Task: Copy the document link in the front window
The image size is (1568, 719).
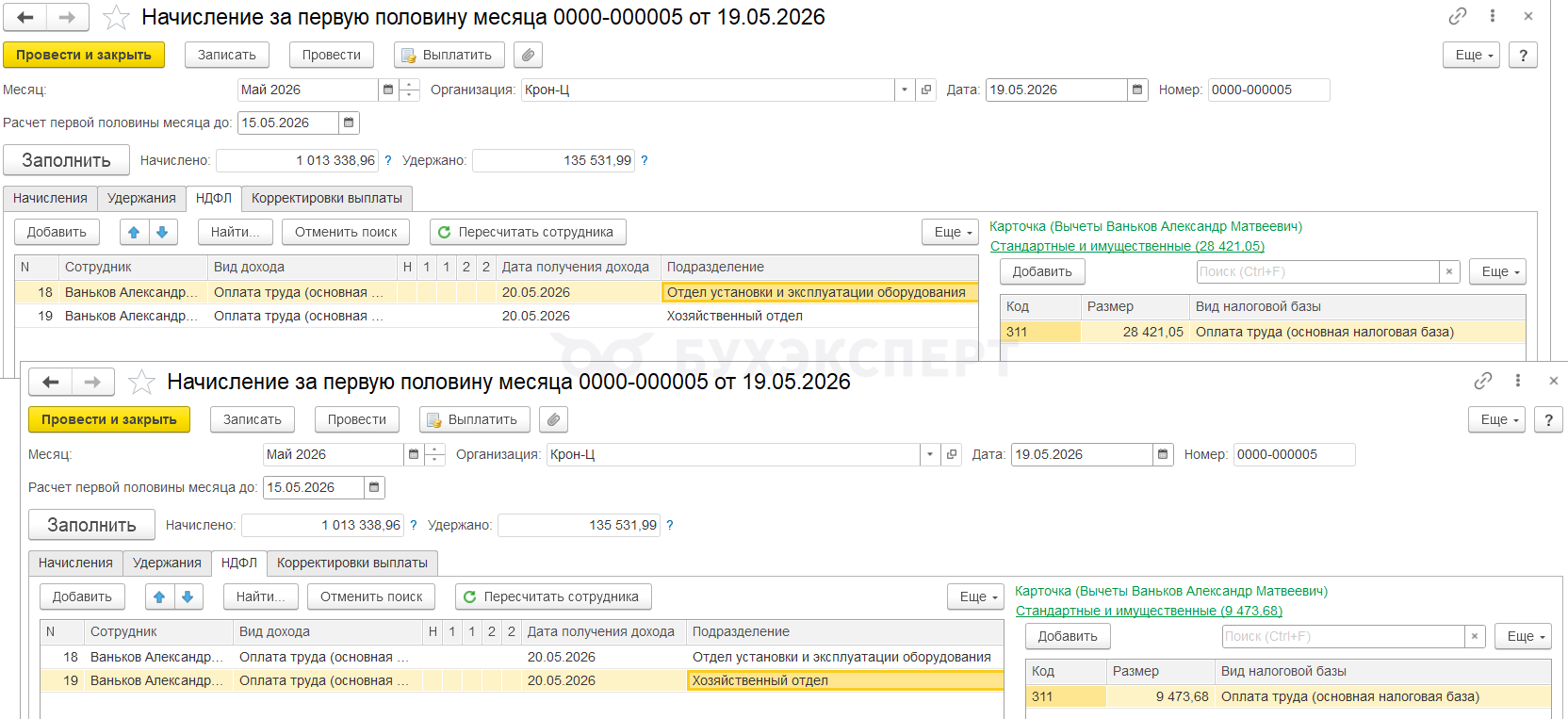Action: click(x=1483, y=381)
